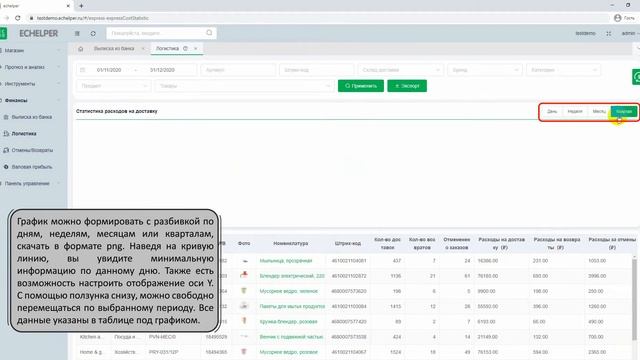Open admin user menu

[630, 33]
